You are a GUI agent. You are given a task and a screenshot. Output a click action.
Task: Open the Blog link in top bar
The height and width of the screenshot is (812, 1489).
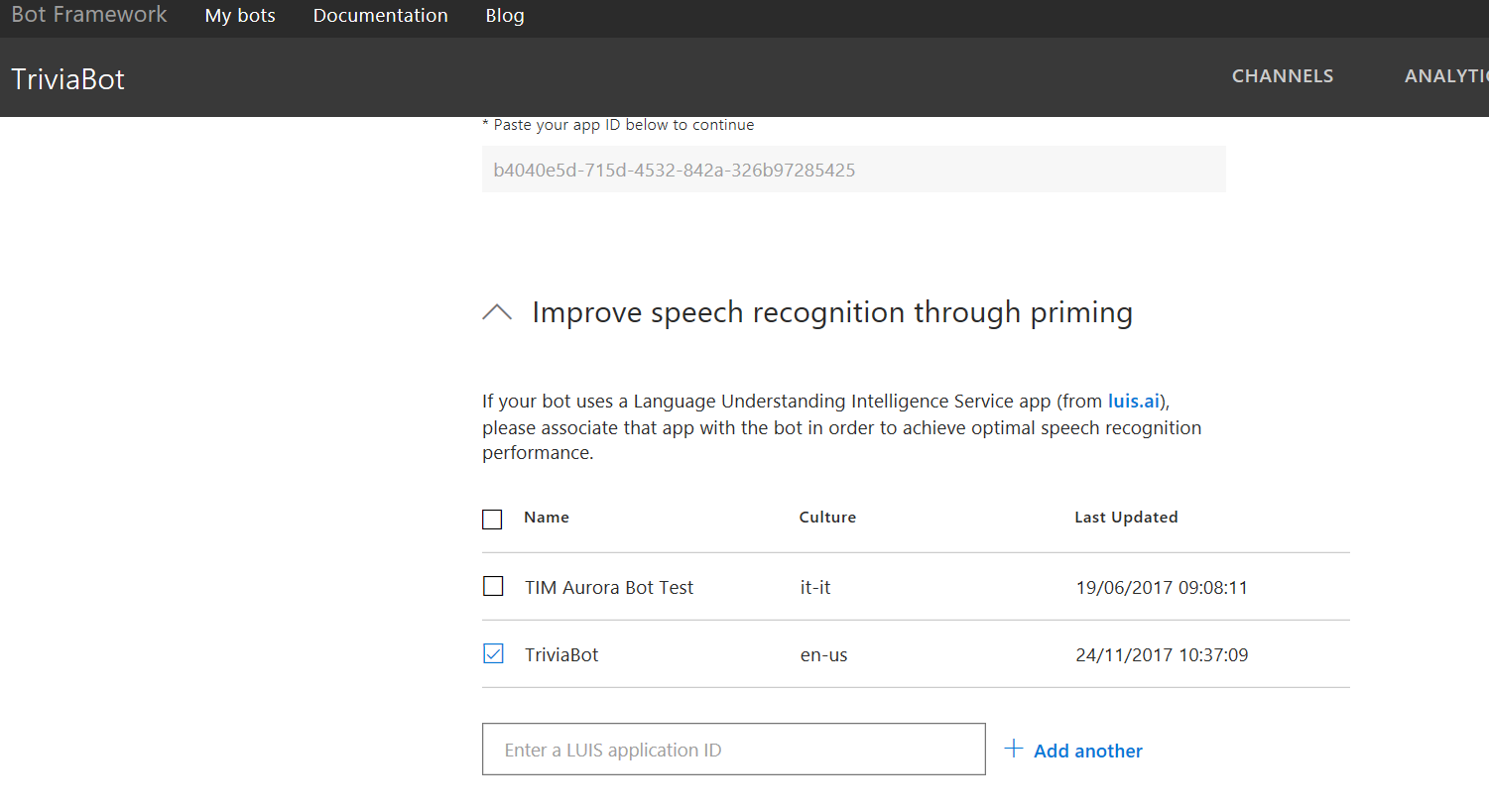click(x=505, y=16)
